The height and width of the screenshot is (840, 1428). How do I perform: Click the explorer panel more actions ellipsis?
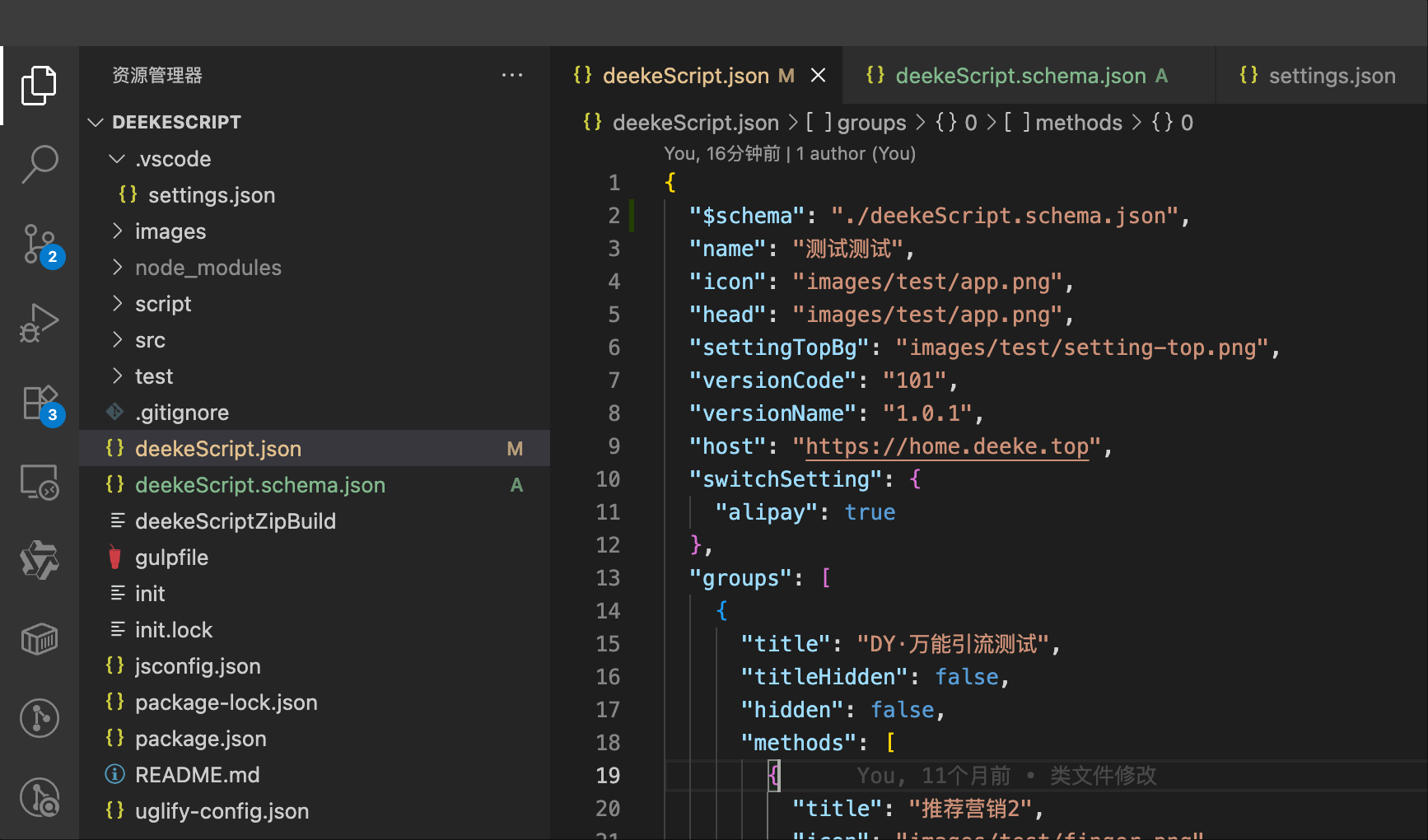coord(511,76)
